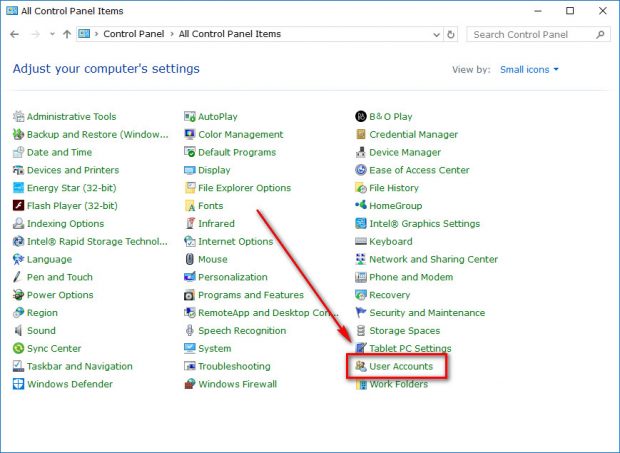Image resolution: width=620 pixels, height=453 pixels.
Task: Open the Indexing Options icon
Action: coord(18,223)
